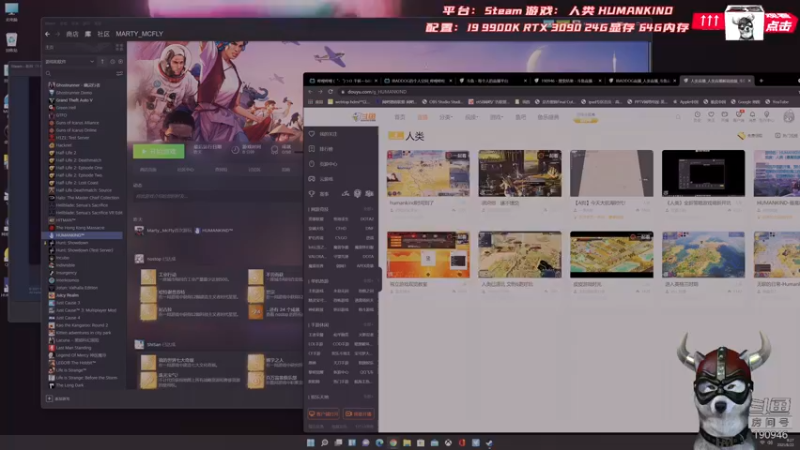Open the black screen stream thumbnail

[703, 173]
